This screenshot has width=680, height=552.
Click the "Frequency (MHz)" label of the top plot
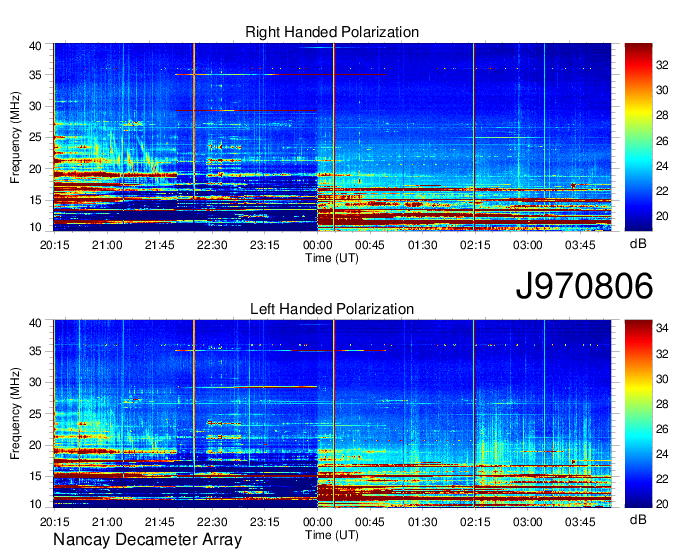pyautogui.click(x=16, y=137)
